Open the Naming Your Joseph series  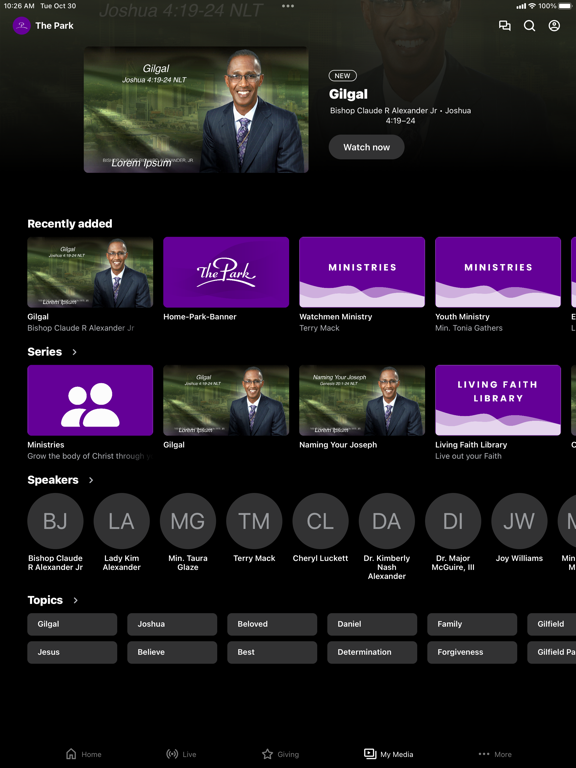pyautogui.click(x=362, y=400)
